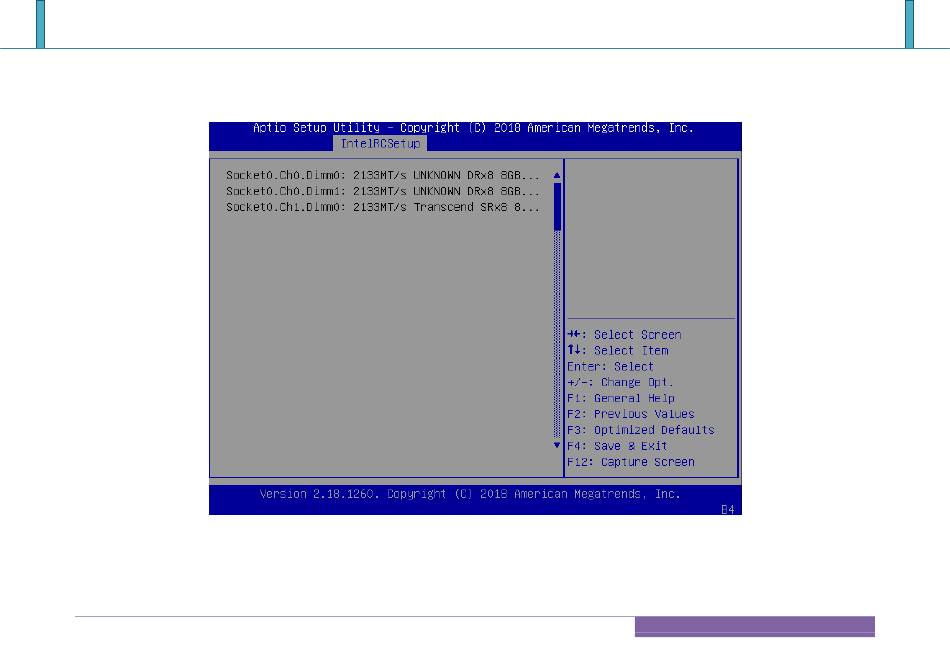Click the "F3: Optimized Defaults" line
950x672 pixels.
point(641,430)
